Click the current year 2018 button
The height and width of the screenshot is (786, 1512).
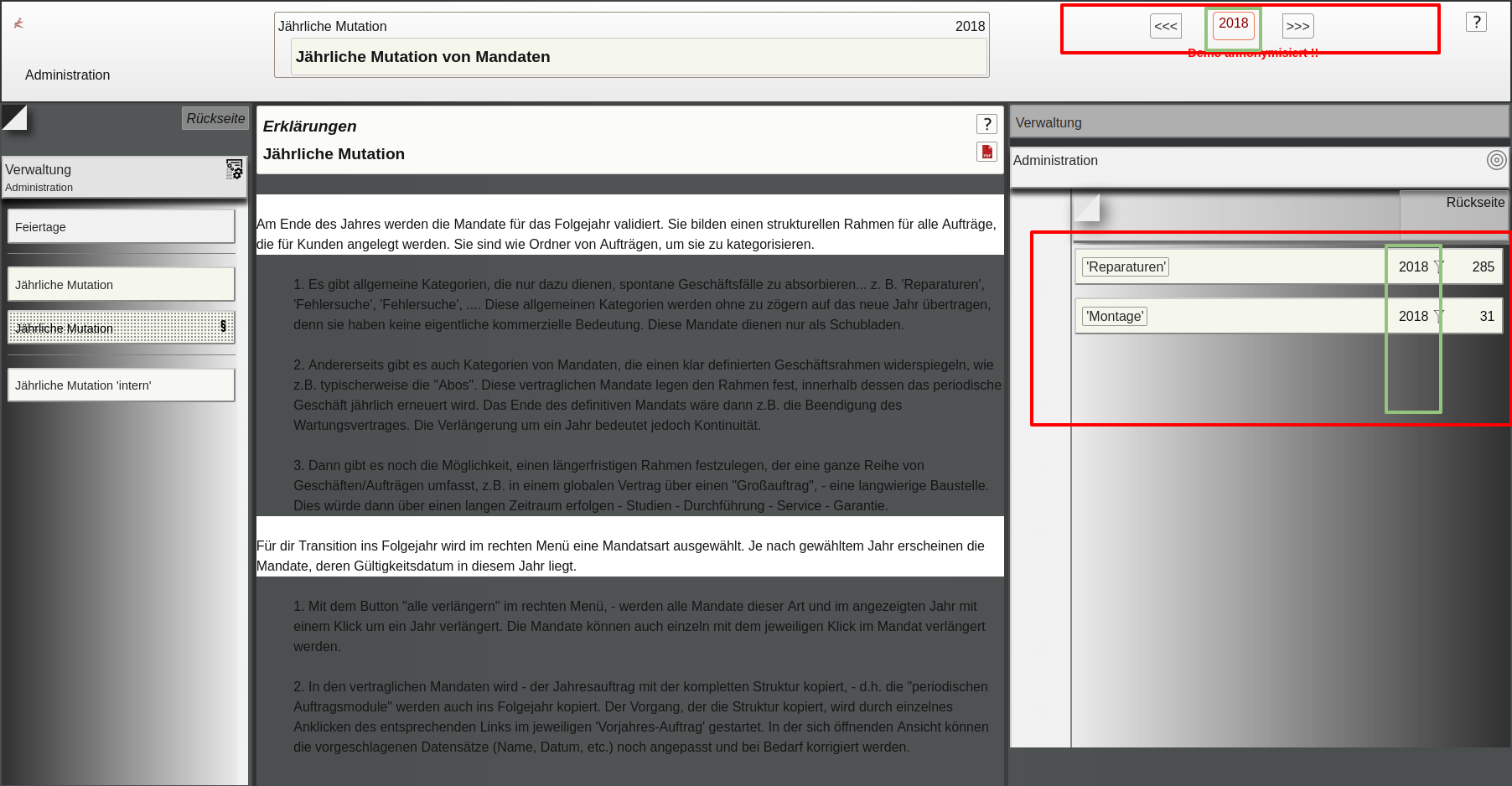click(1233, 24)
